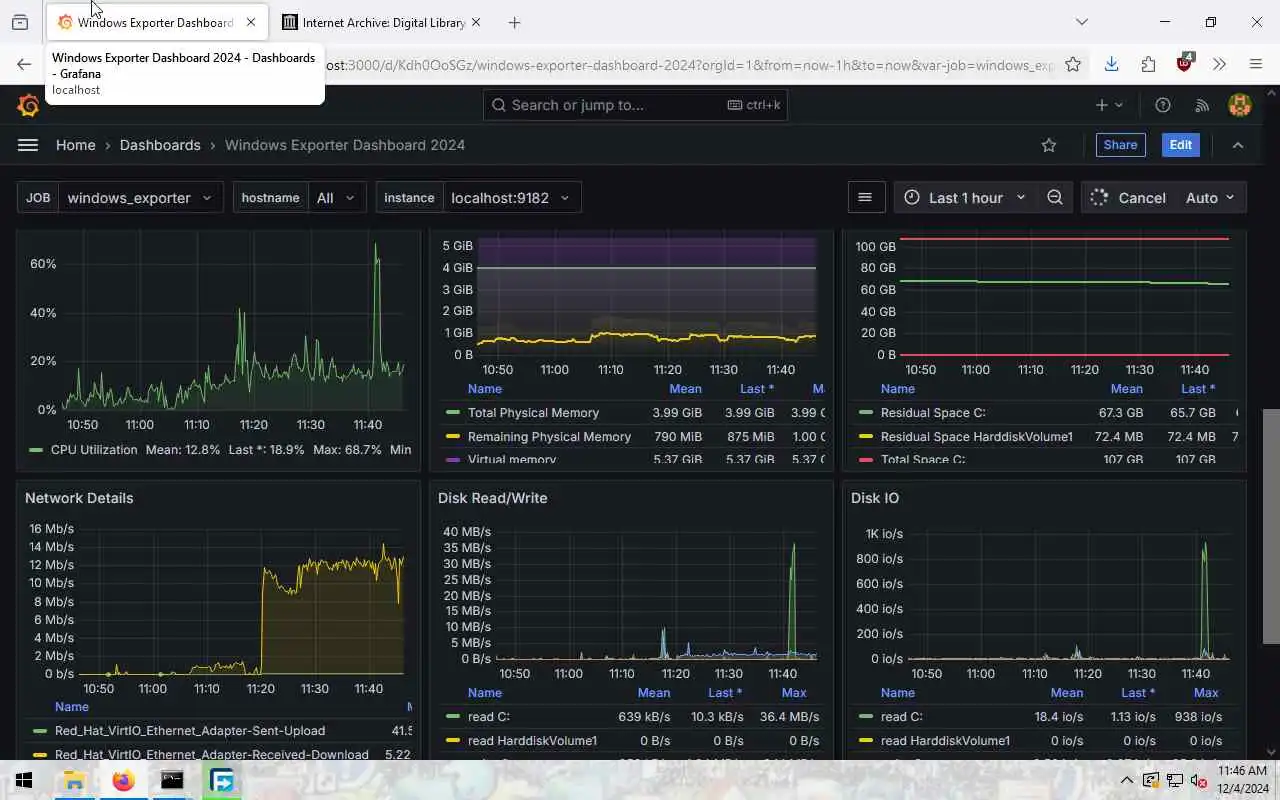Click the blue Edit button

click(x=1180, y=145)
